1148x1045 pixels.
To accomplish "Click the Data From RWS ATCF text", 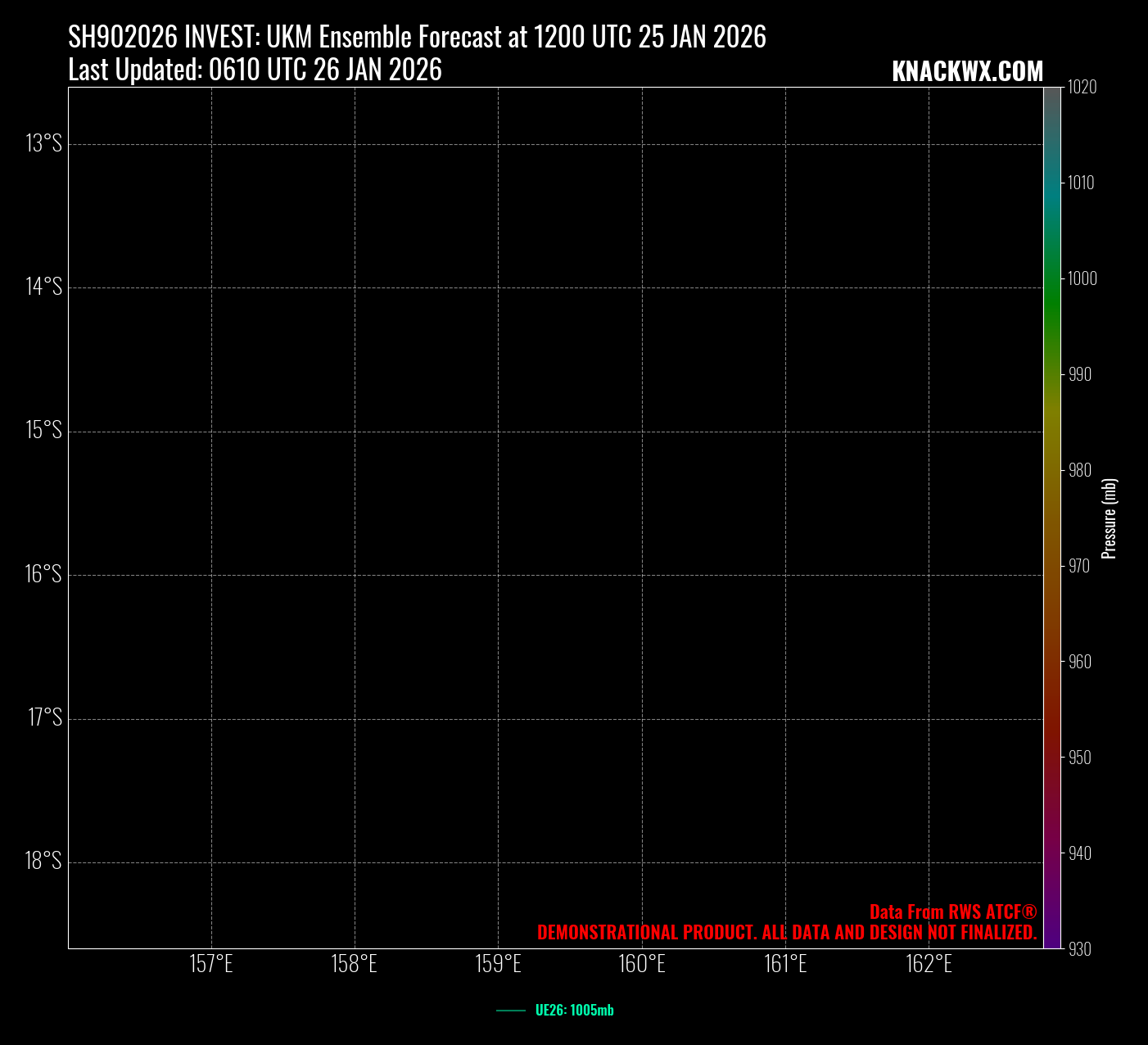I will [953, 912].
